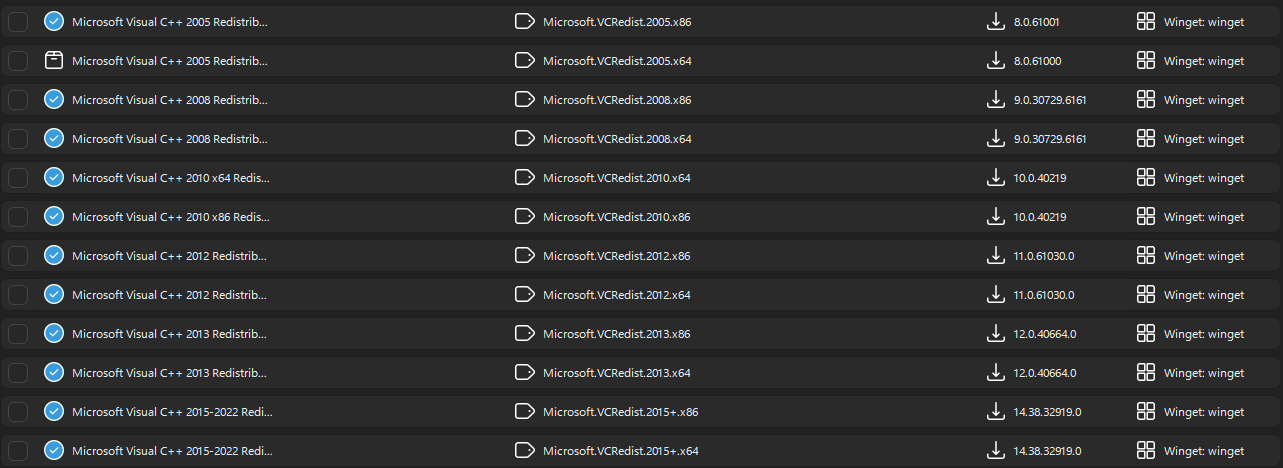Click the blue installed checkmark icon for VCRedist.2005.x86
The width and height of the screenshot is (1283, 468).
pyautogui.click(x=54, y=22)
